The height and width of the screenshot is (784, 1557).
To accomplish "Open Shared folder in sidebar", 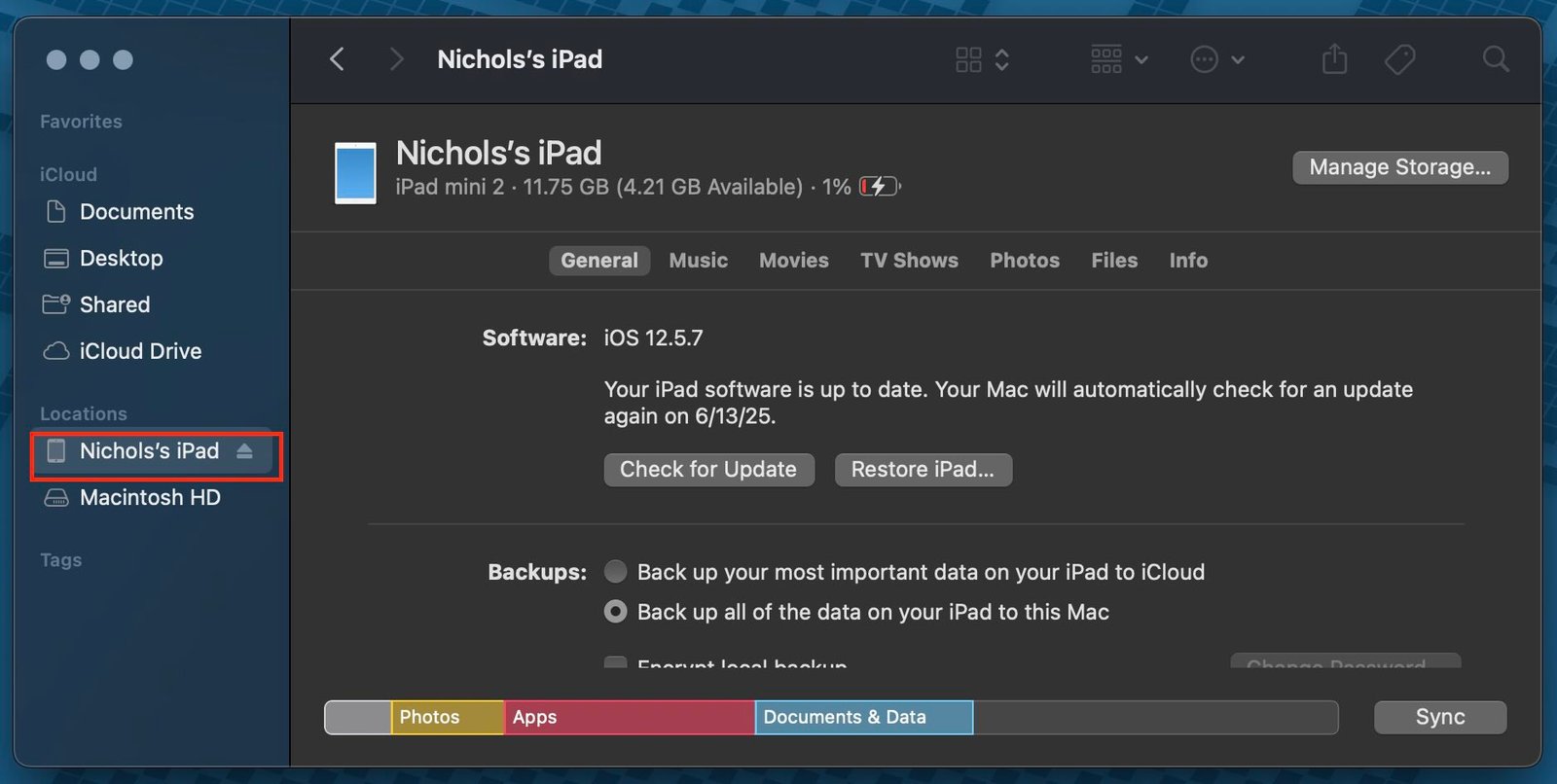I will coord(115,305).
